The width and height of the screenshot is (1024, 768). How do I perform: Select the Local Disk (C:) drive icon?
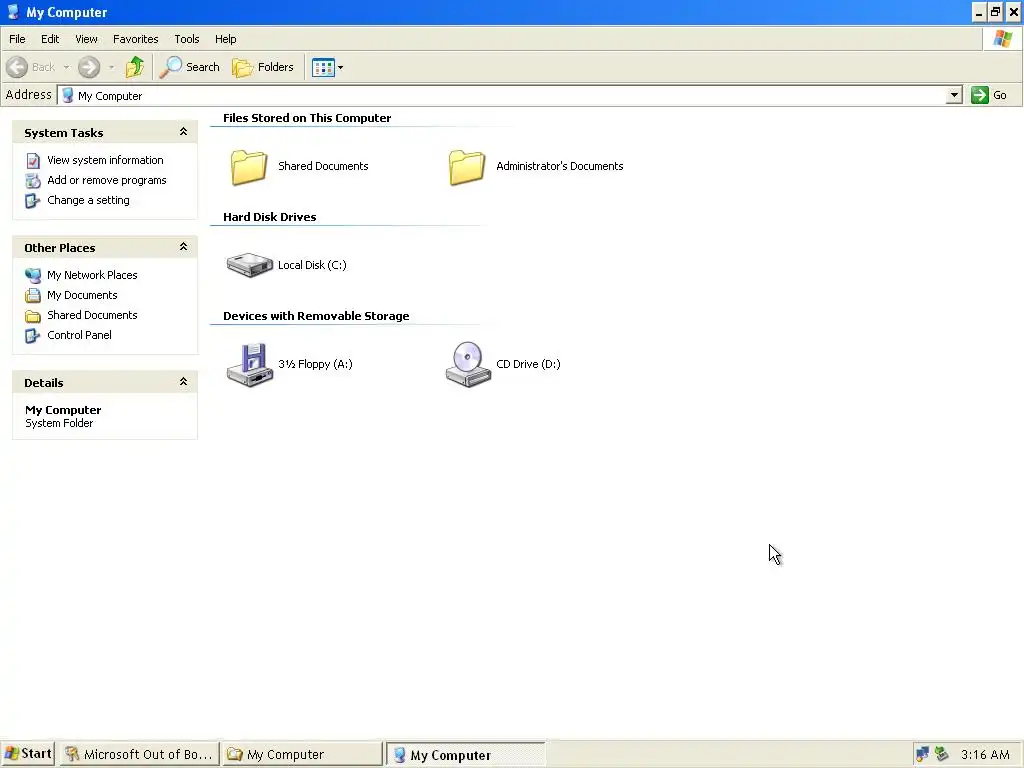pos(249,265)
